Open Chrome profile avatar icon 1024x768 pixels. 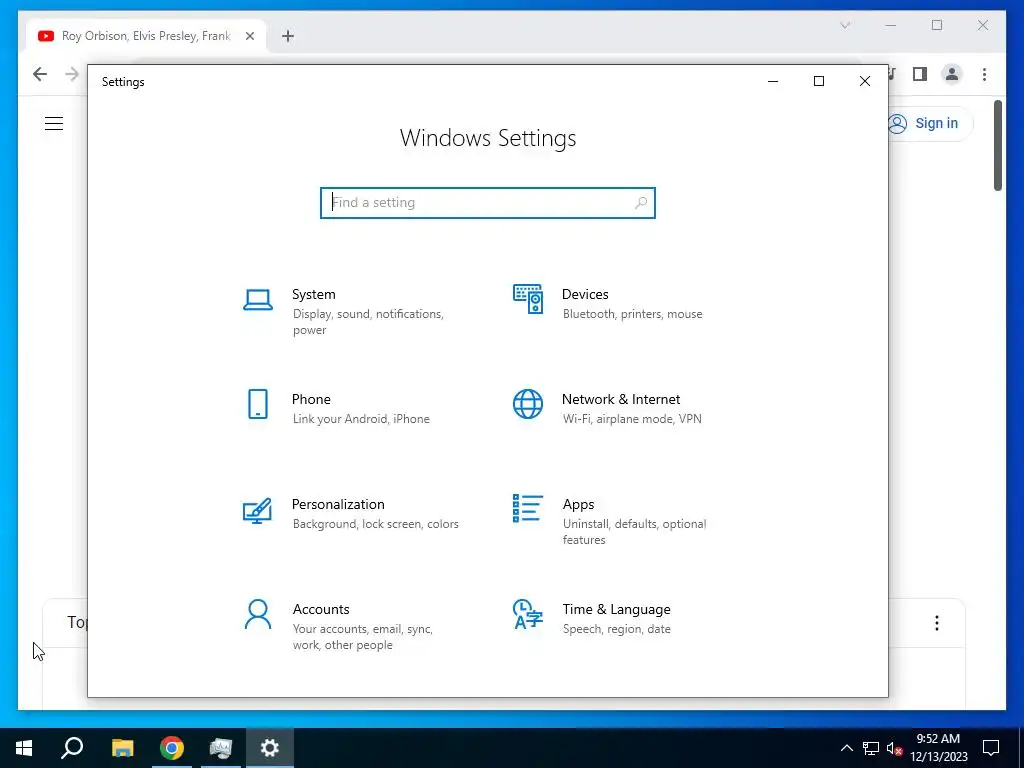tap(952, 74)
